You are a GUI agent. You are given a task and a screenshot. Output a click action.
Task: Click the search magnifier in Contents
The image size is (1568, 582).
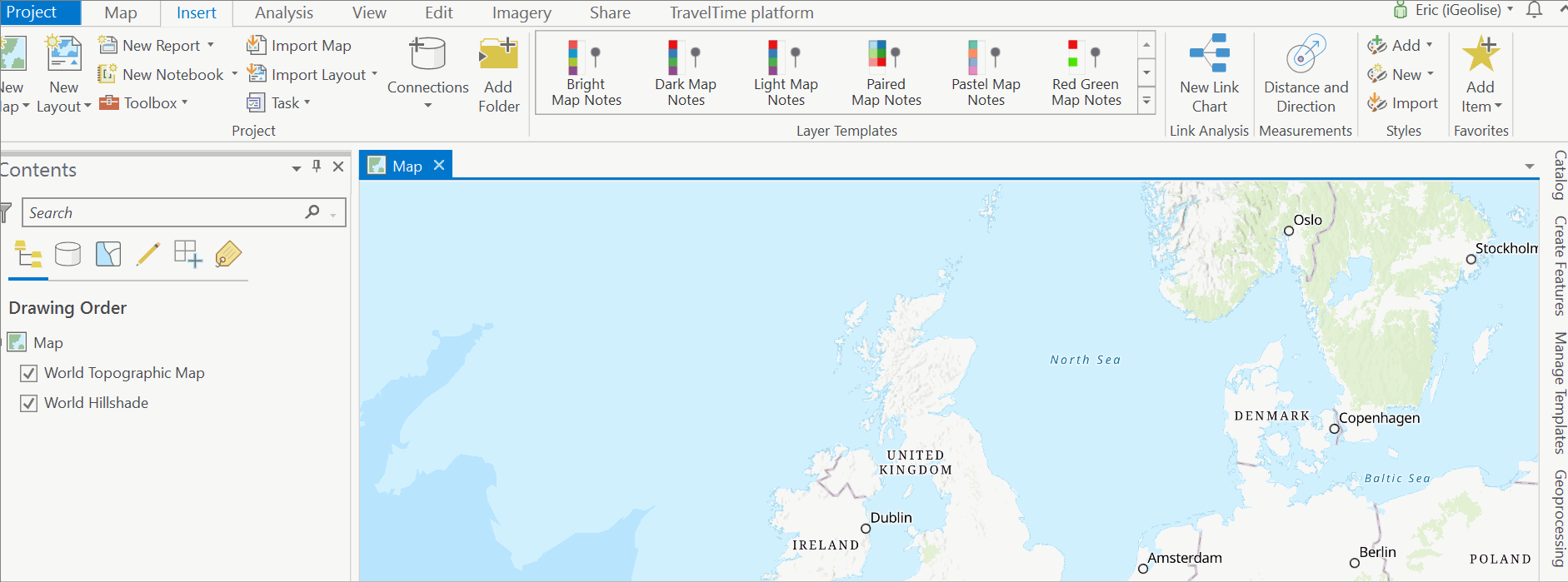pyautogui.click(x=312, y=211)
